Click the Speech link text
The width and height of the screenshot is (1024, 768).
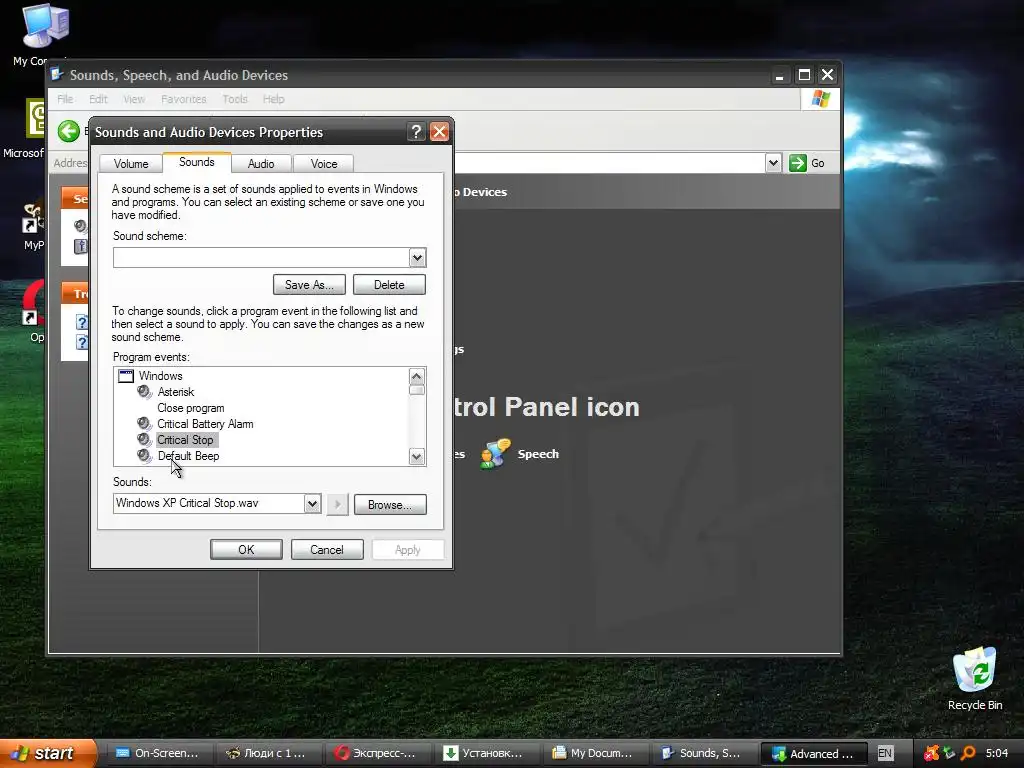538,454
